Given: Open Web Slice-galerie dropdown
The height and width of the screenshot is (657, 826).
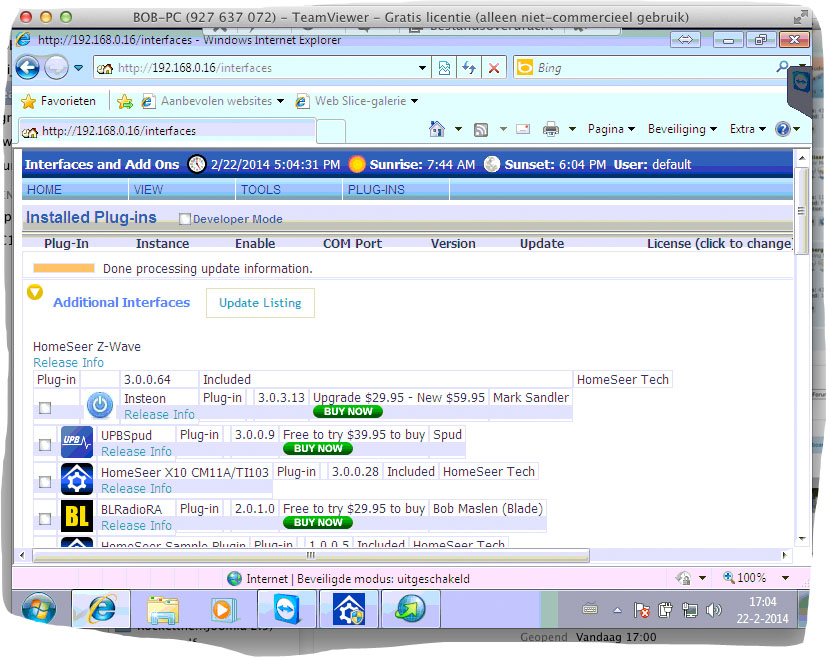Looking at the screenshot, I should [357, 101].
